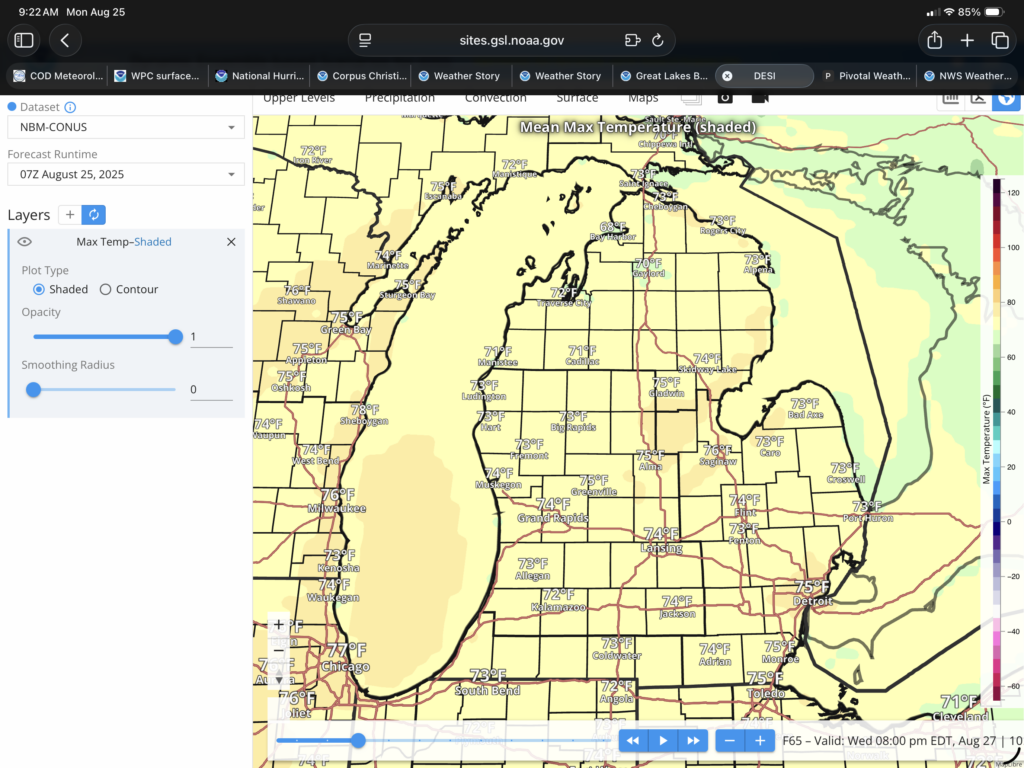Expand the Forecast Runtime dropdown
This screenshot has height=768, width=1024.
[x=125, y=174]
